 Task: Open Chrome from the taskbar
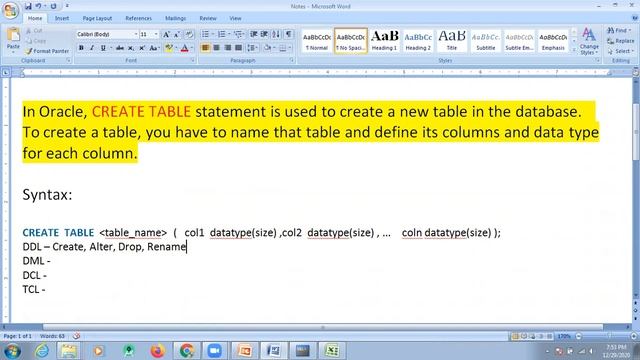click(x=187, y=351)
